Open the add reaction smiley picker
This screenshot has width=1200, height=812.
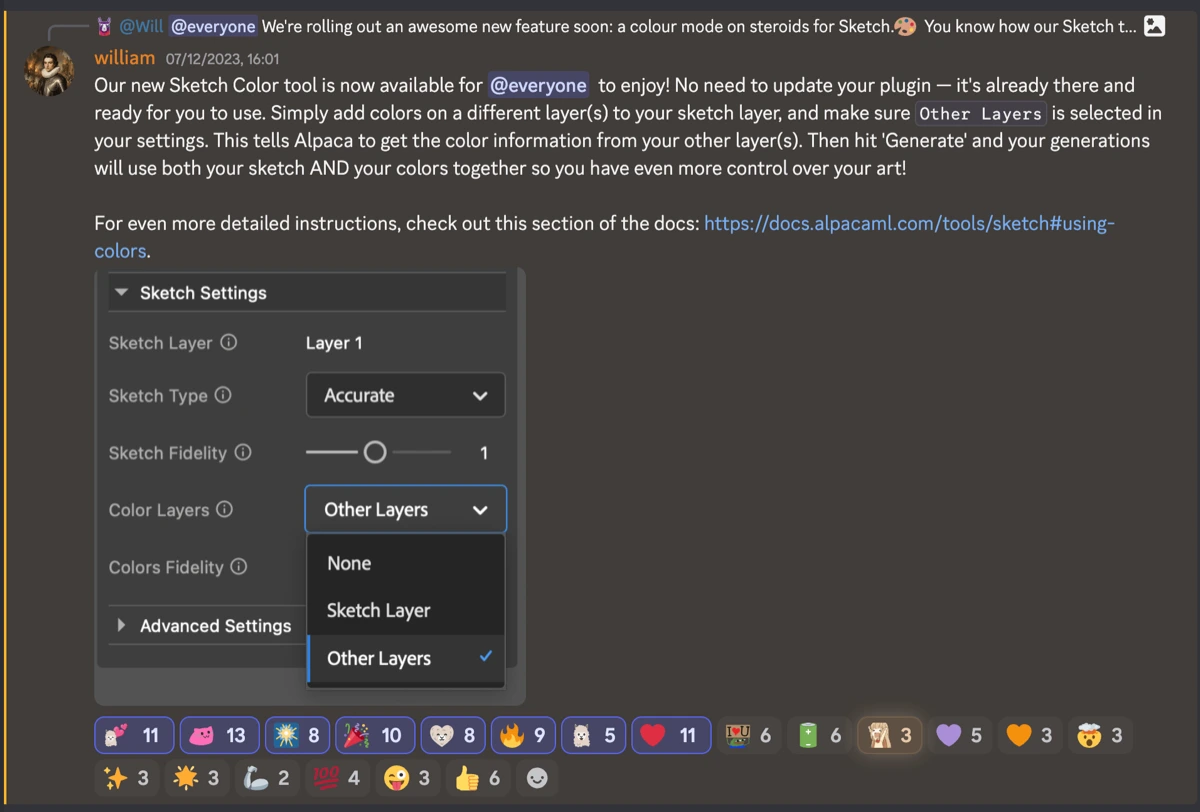click(x=537, y=778)
